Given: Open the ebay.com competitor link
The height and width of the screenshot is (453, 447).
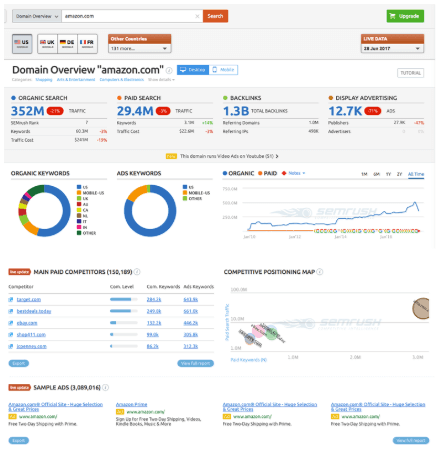Looking at the screenshot, I should point(27,323).
